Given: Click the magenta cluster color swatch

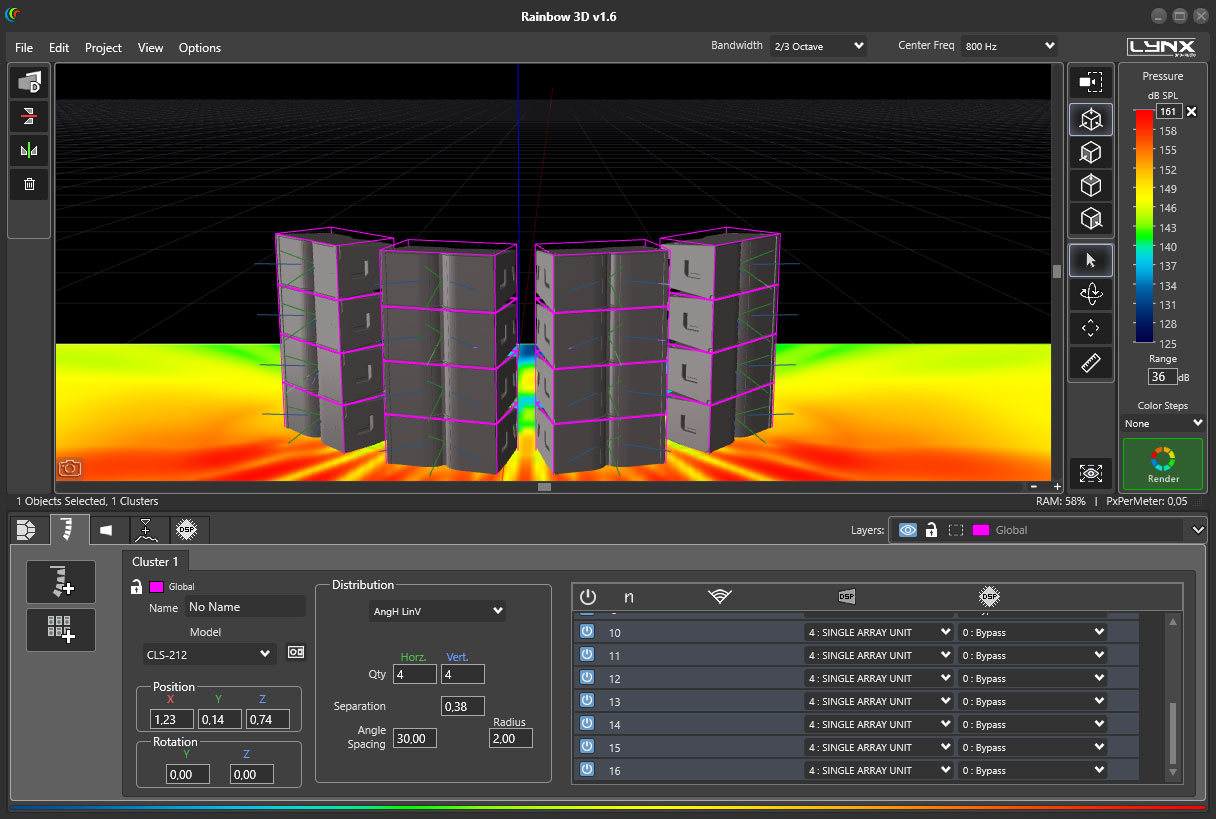Looking at the screenshot, I should (x=156, y=587).
